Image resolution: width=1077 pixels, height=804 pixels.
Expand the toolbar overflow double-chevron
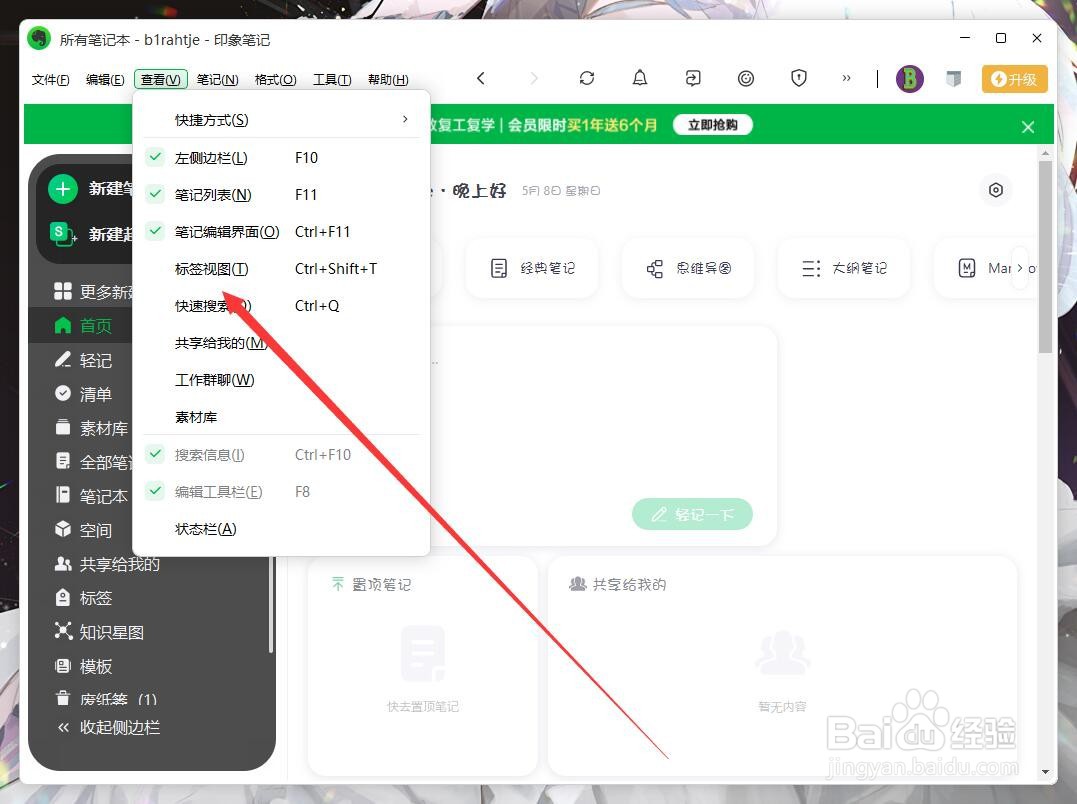coord(846,78)
